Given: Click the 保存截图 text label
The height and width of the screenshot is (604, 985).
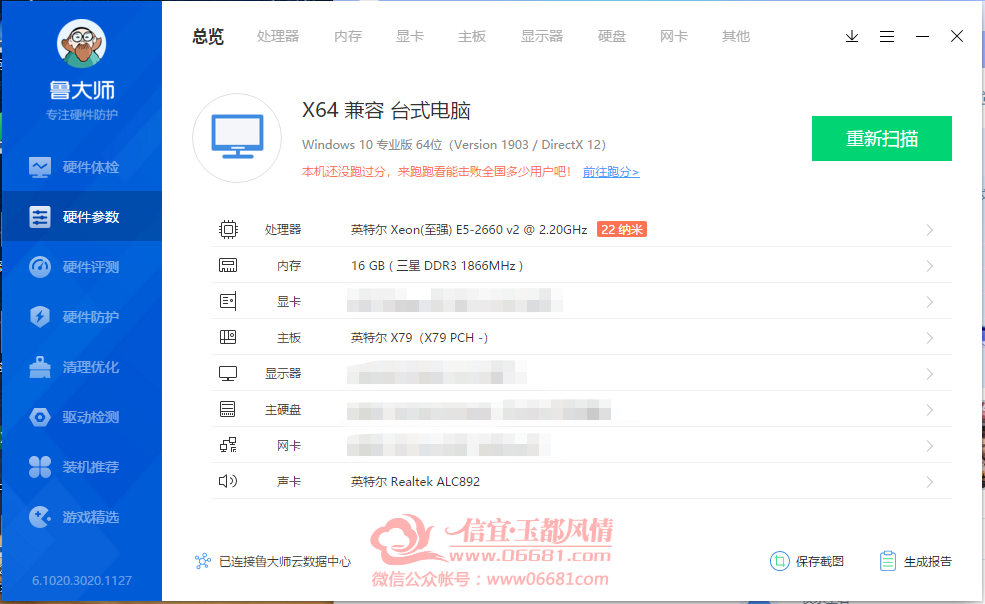Looking at the screenshot, I should point(819,561).
